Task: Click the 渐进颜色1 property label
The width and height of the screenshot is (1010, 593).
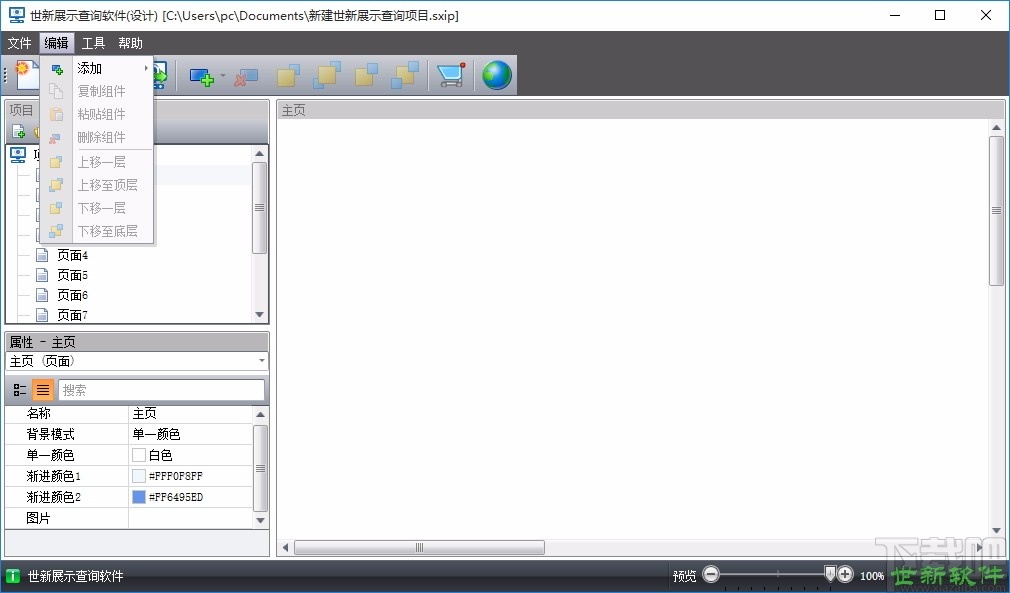Action: click(53, 476)
